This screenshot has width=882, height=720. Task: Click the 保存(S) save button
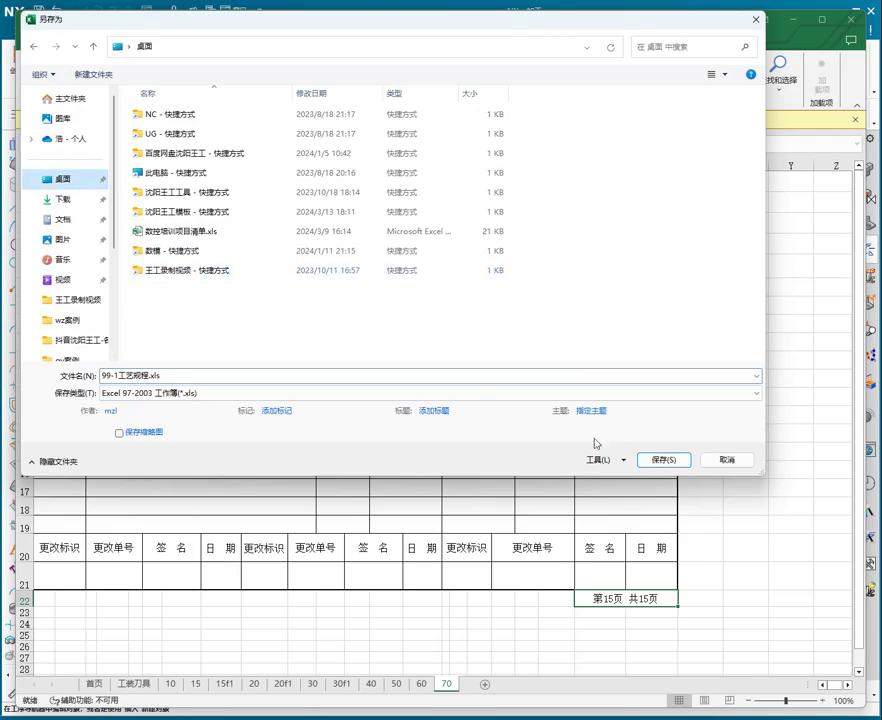pos(663,460)
